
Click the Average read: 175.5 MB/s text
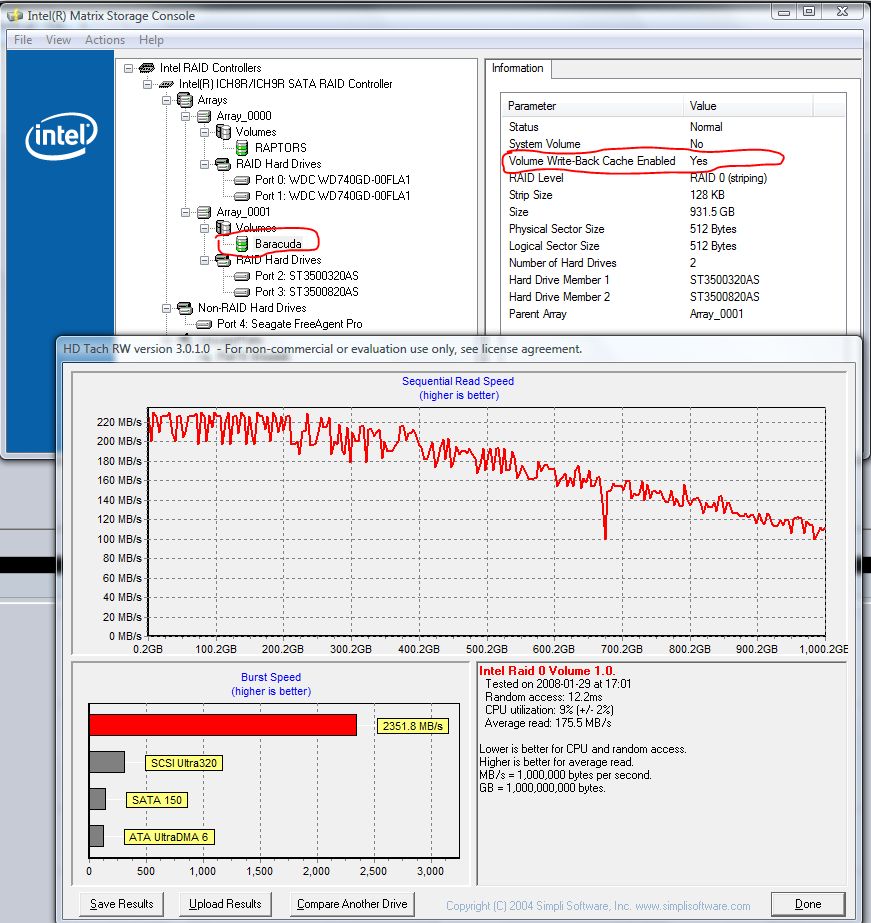coord(548,723)
